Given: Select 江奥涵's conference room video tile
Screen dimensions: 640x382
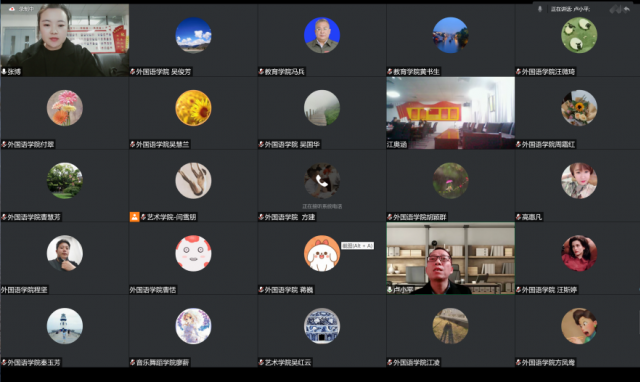Looking at the screenshot, I should (x=451, y=113).
